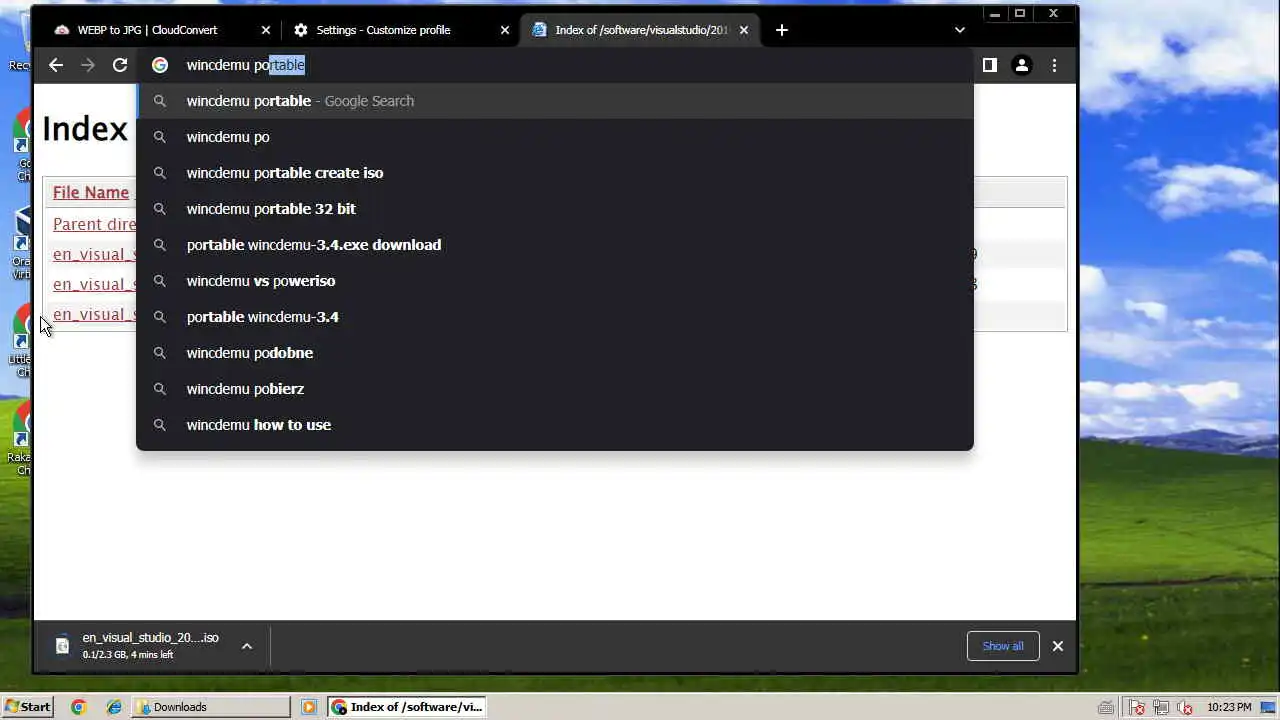Screen dimensions: 1280x720
Task: Open the tab search chevron
Action: [x=960, y=30]
